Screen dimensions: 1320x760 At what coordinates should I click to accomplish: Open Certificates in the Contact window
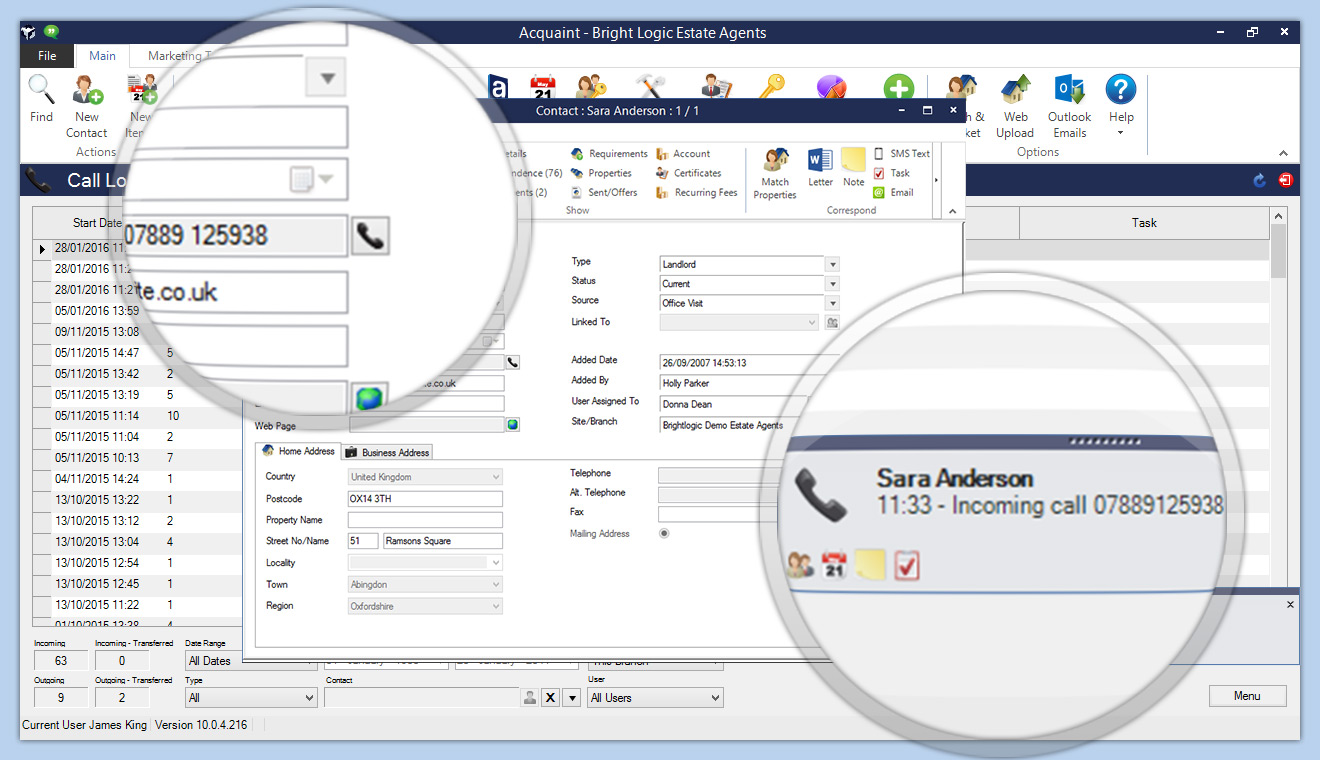point(689,173)
